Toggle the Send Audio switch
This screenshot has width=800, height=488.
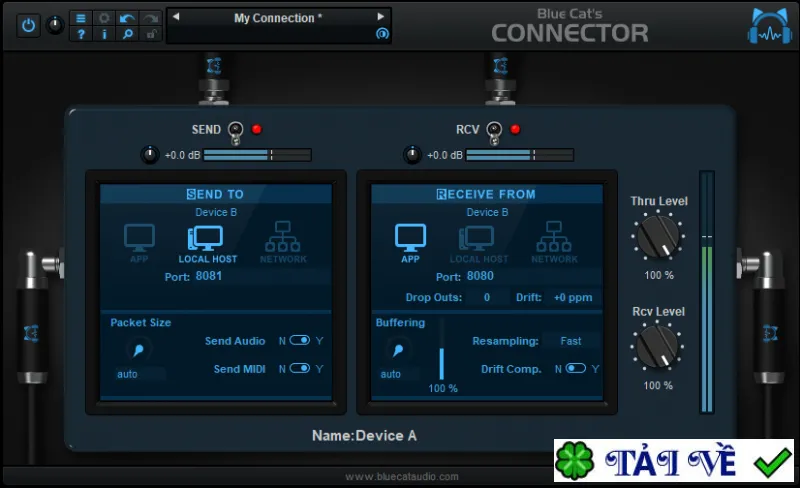coord(299,340)
